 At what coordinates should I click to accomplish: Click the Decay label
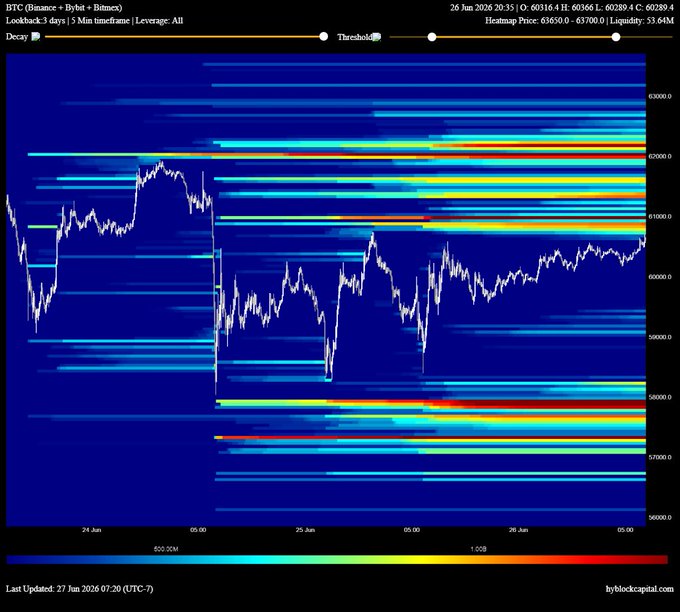[x=17, y=37]
